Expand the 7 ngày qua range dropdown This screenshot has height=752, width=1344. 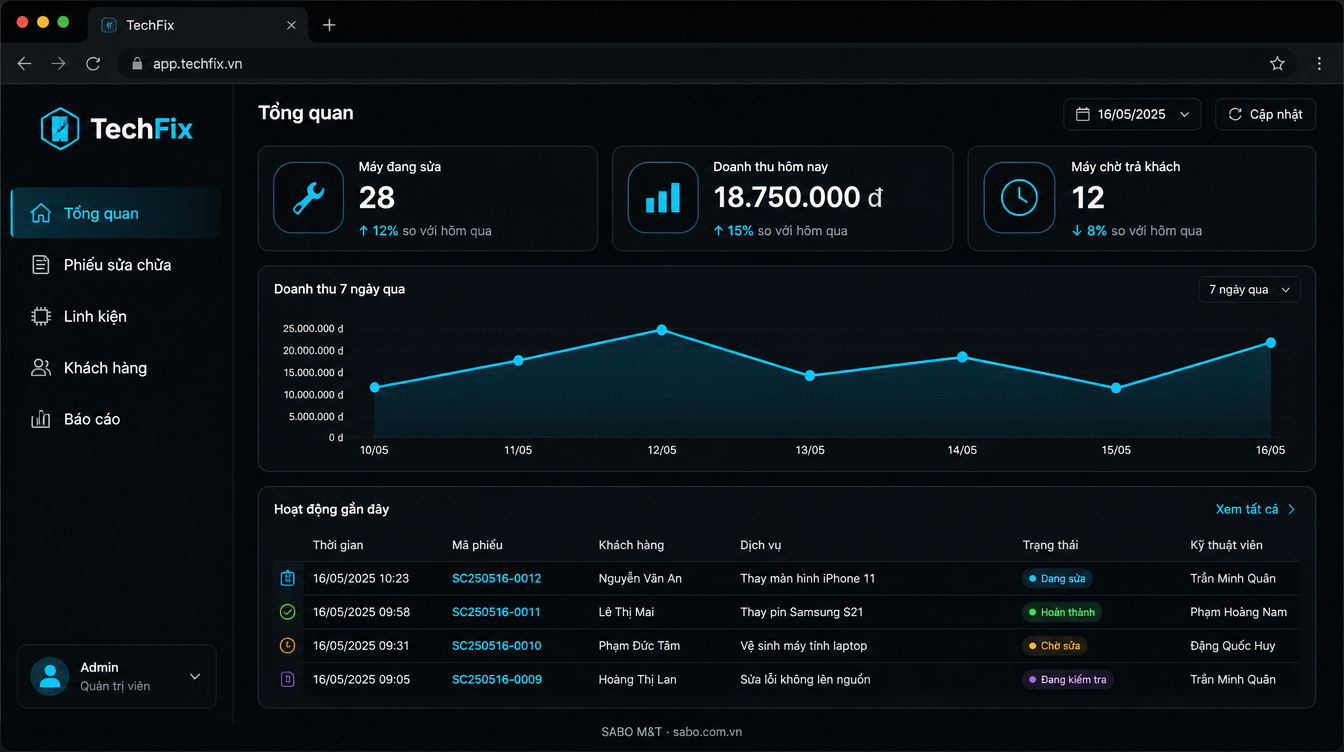(x=1249, y=290)
